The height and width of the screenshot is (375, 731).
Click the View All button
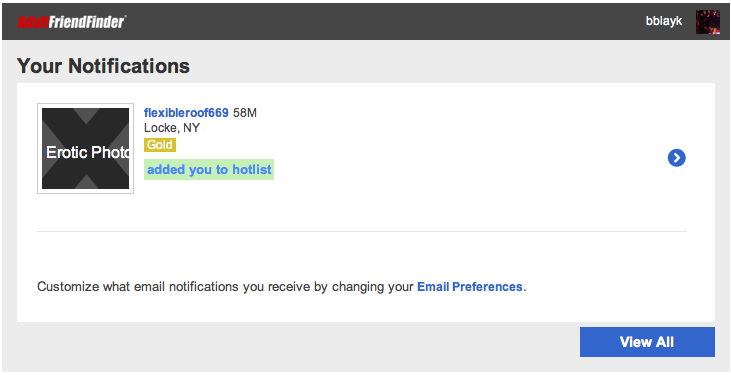pyautogui.click(x=647, y=342)
